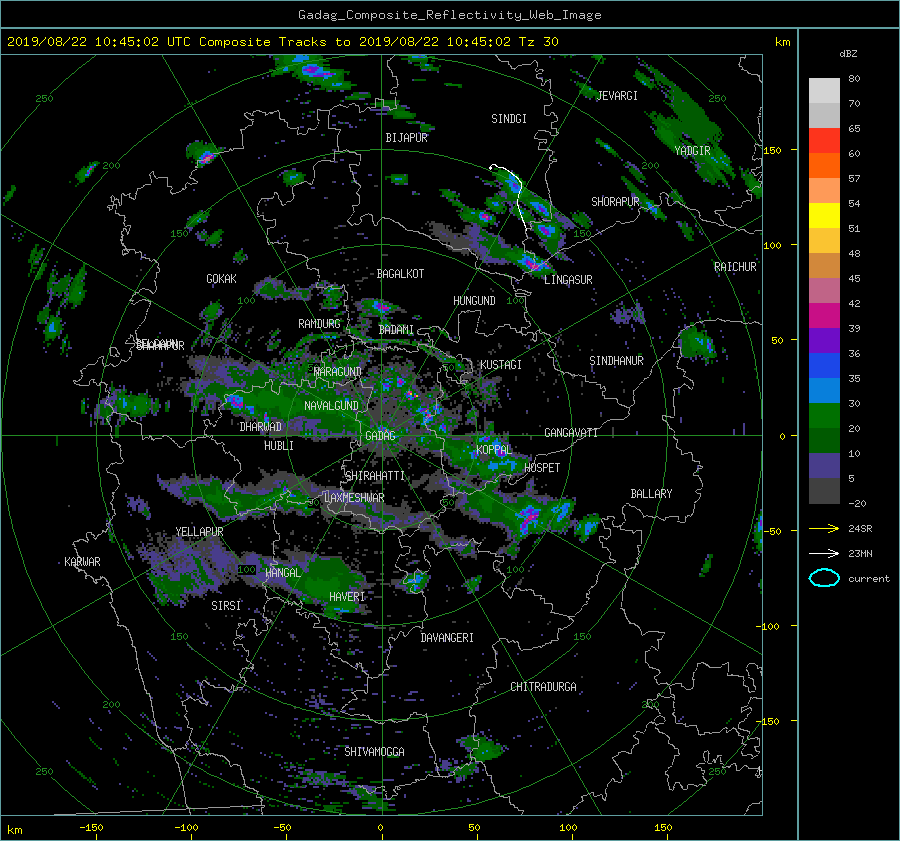Click the SHIRAHATTI city label
The width and height of the screenshot is (900, 841).
pos(375,476)
